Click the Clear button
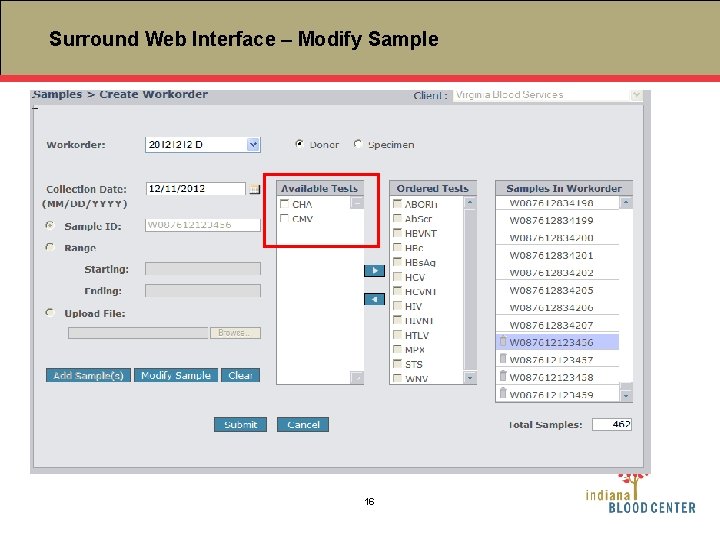This screenshot has height=540, width=720. coord(240,375)
